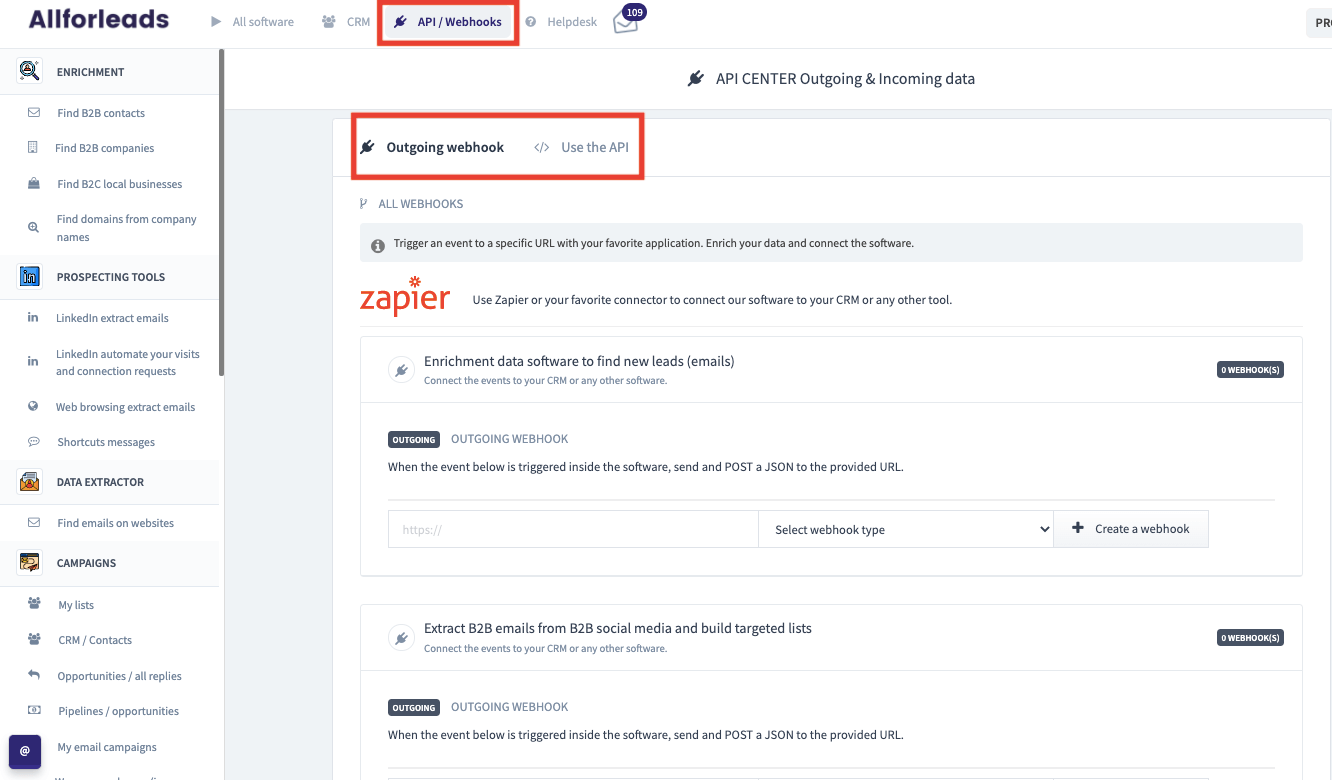Image resolution: width=1332 pixels, height=780 pixels.
Task: Open CRM / Contacts in sidebar
Action: click(95, 640)
